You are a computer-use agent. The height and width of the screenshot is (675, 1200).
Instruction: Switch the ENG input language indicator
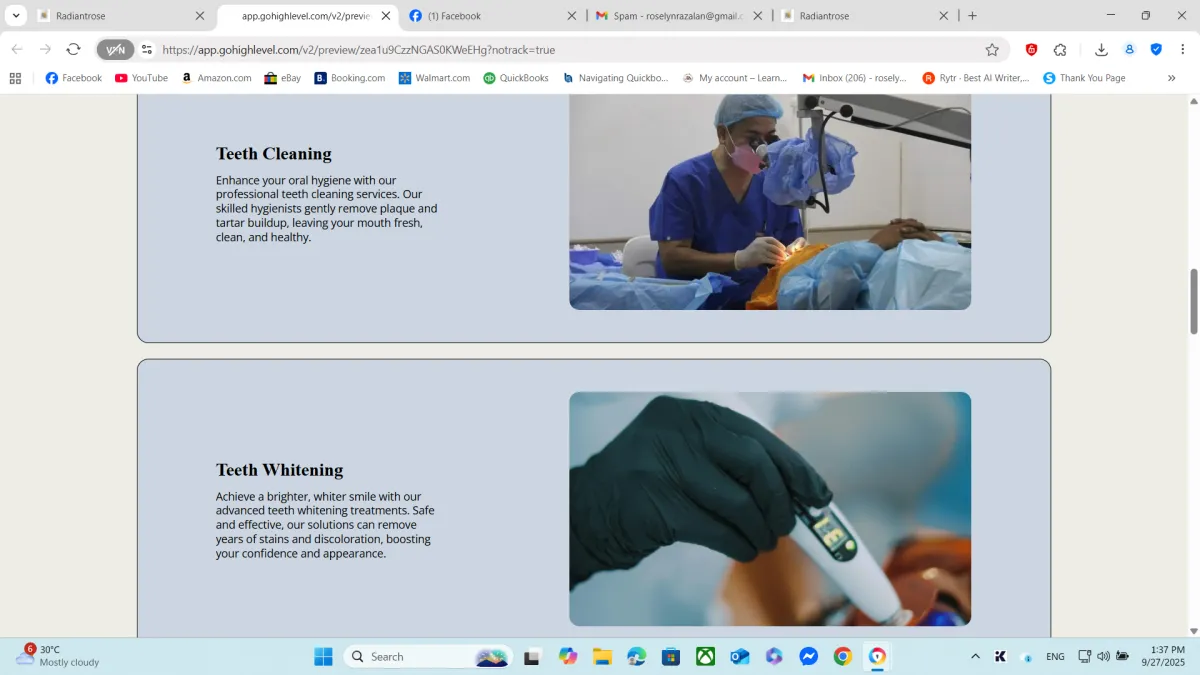tap(1055, 657)
